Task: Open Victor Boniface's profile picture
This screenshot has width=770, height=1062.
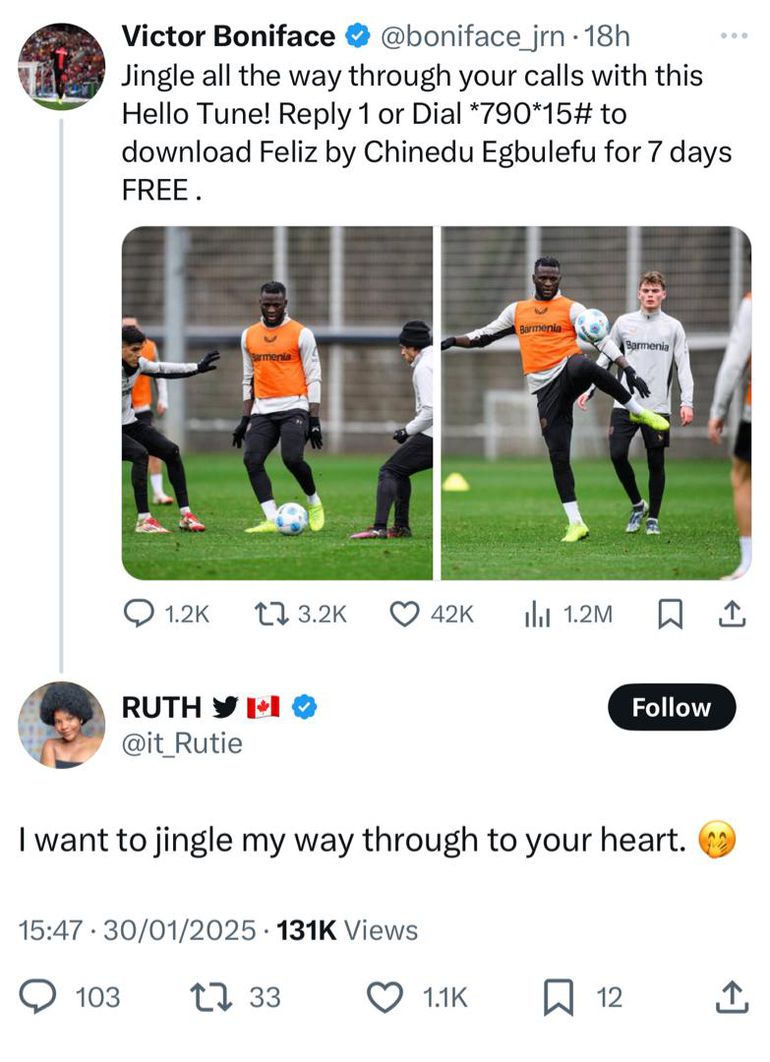Action: (x=60, y=66)
